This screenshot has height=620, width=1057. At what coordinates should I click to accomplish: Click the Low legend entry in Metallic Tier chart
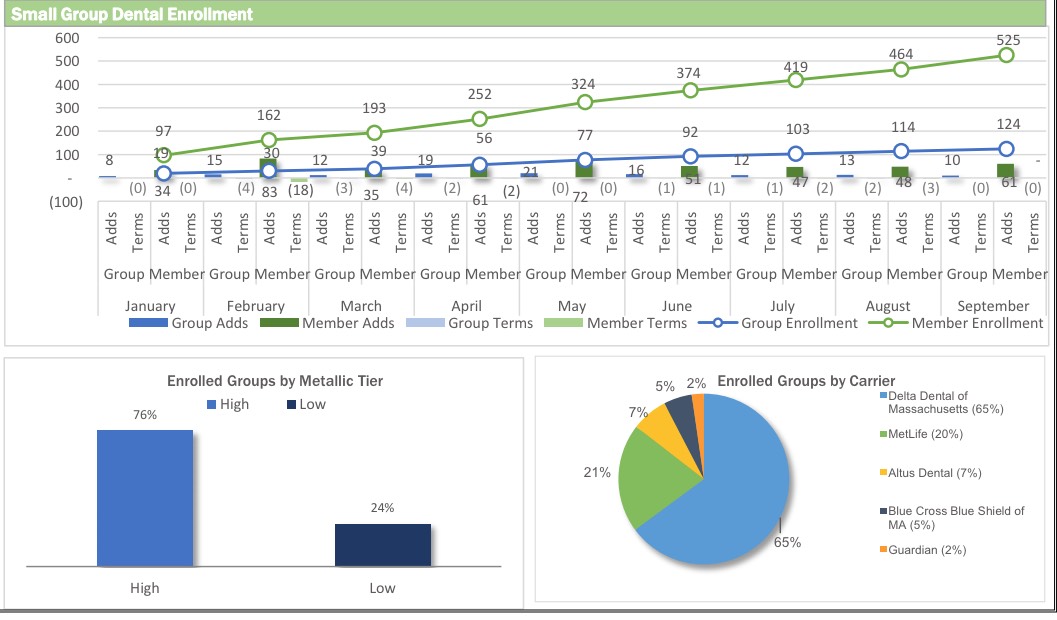pos(305,404)
